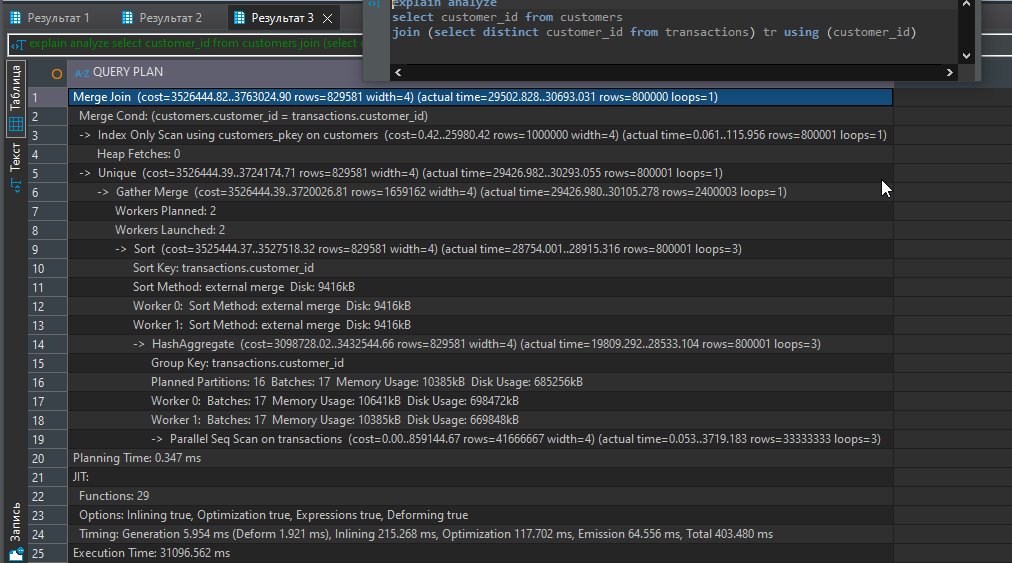Select the 'Workers Launched: 2' row
Screen dimensions: 1012x563
[480, 230]
